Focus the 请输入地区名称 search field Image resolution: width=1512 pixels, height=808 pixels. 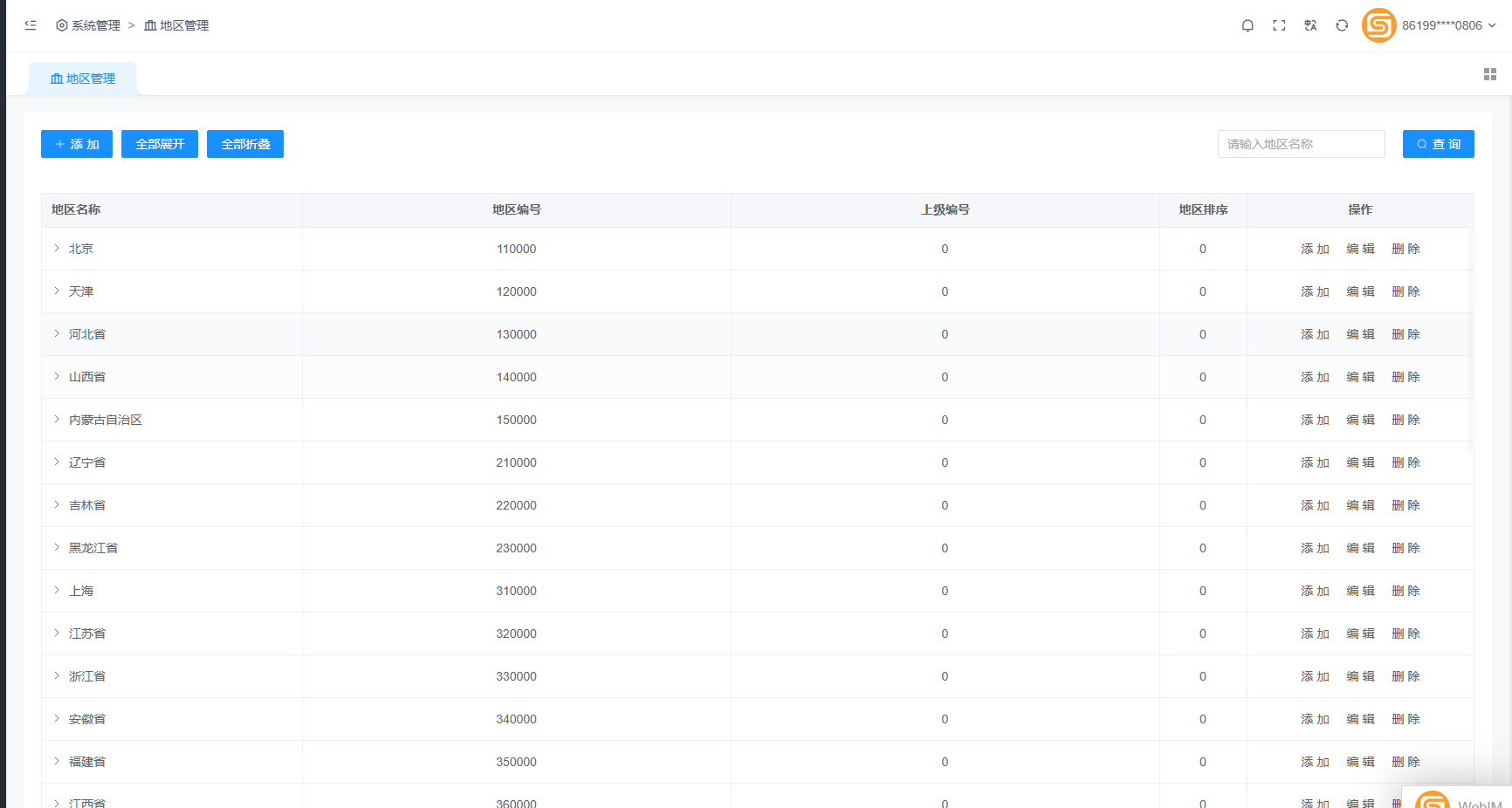pyautogui.click(x=1301, y=144)
